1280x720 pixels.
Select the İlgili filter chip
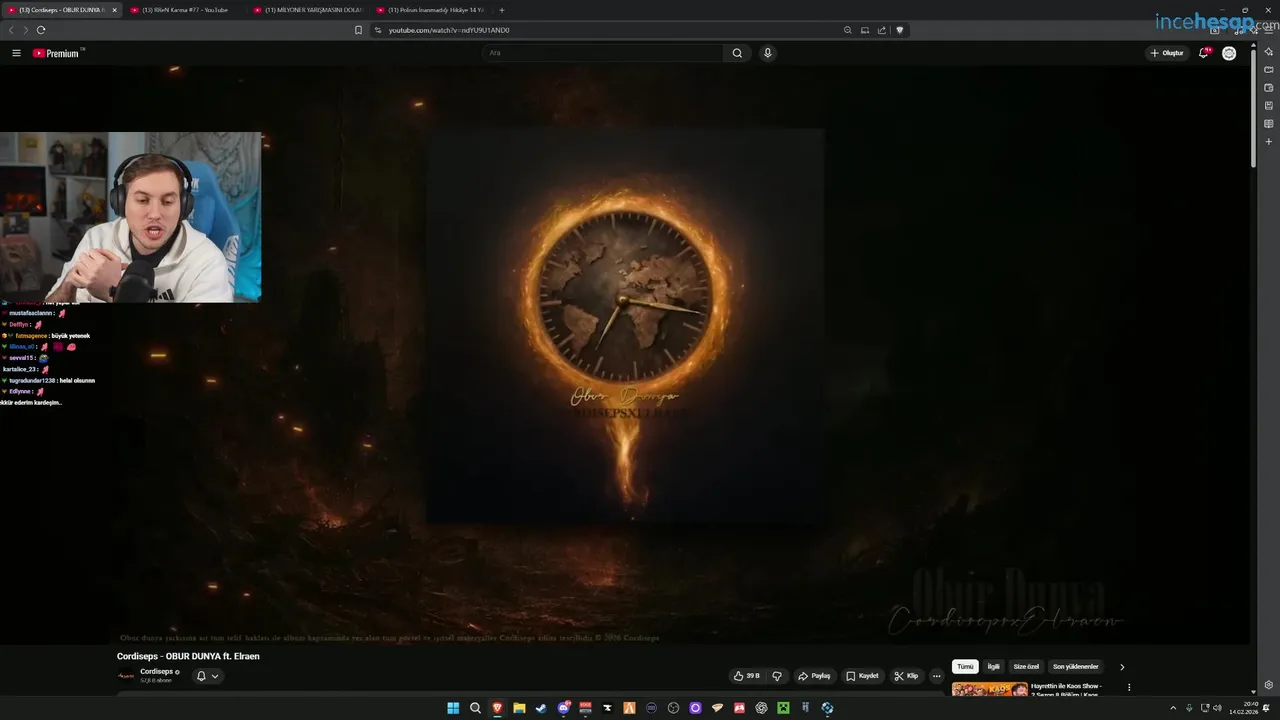tap(994, 667)
